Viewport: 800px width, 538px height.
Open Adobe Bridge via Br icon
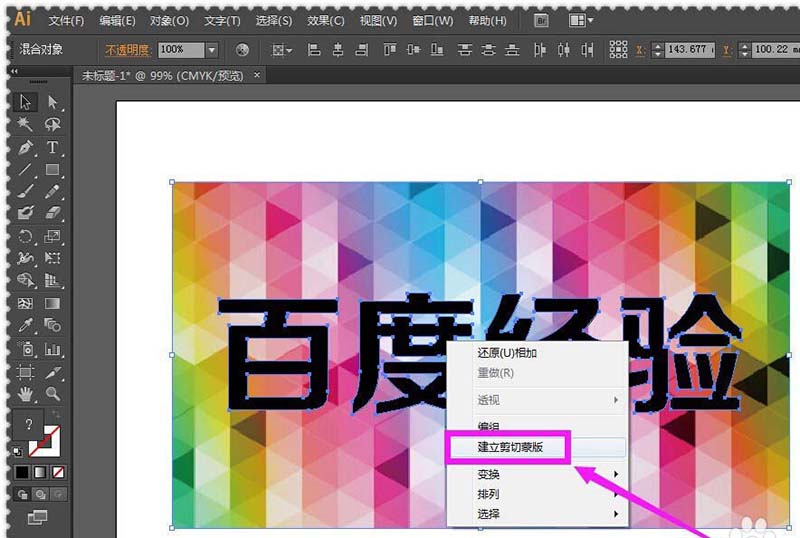click(x=541, y=21)
